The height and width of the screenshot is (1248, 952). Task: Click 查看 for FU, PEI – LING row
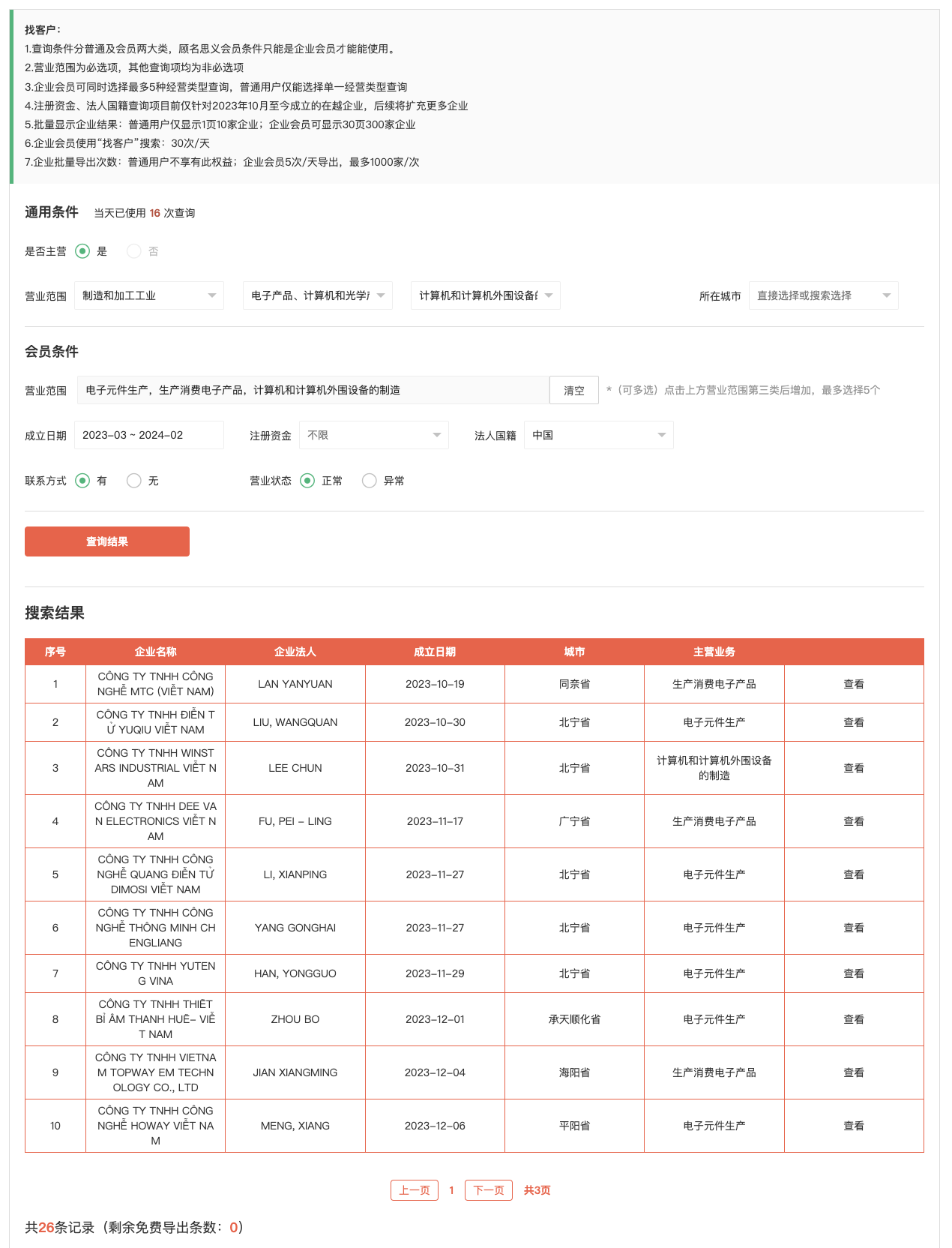[x=854, y=821]
